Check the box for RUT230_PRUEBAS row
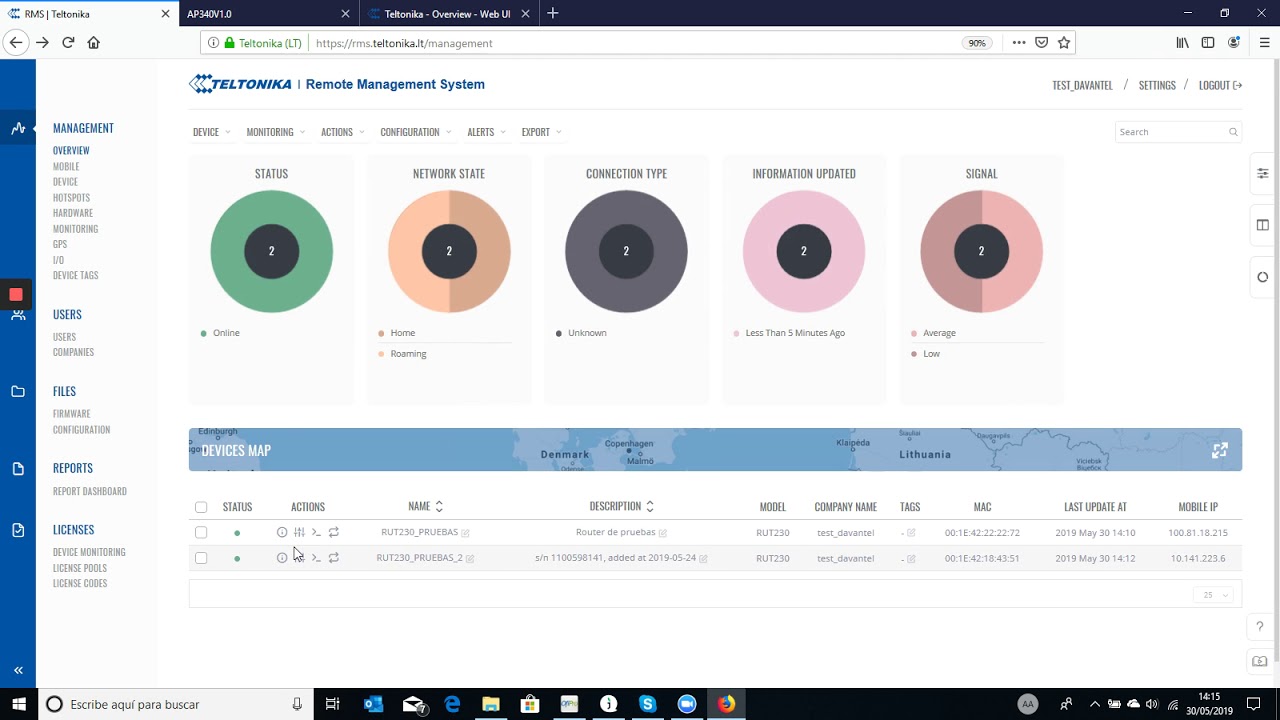 [x=201, y=533]
